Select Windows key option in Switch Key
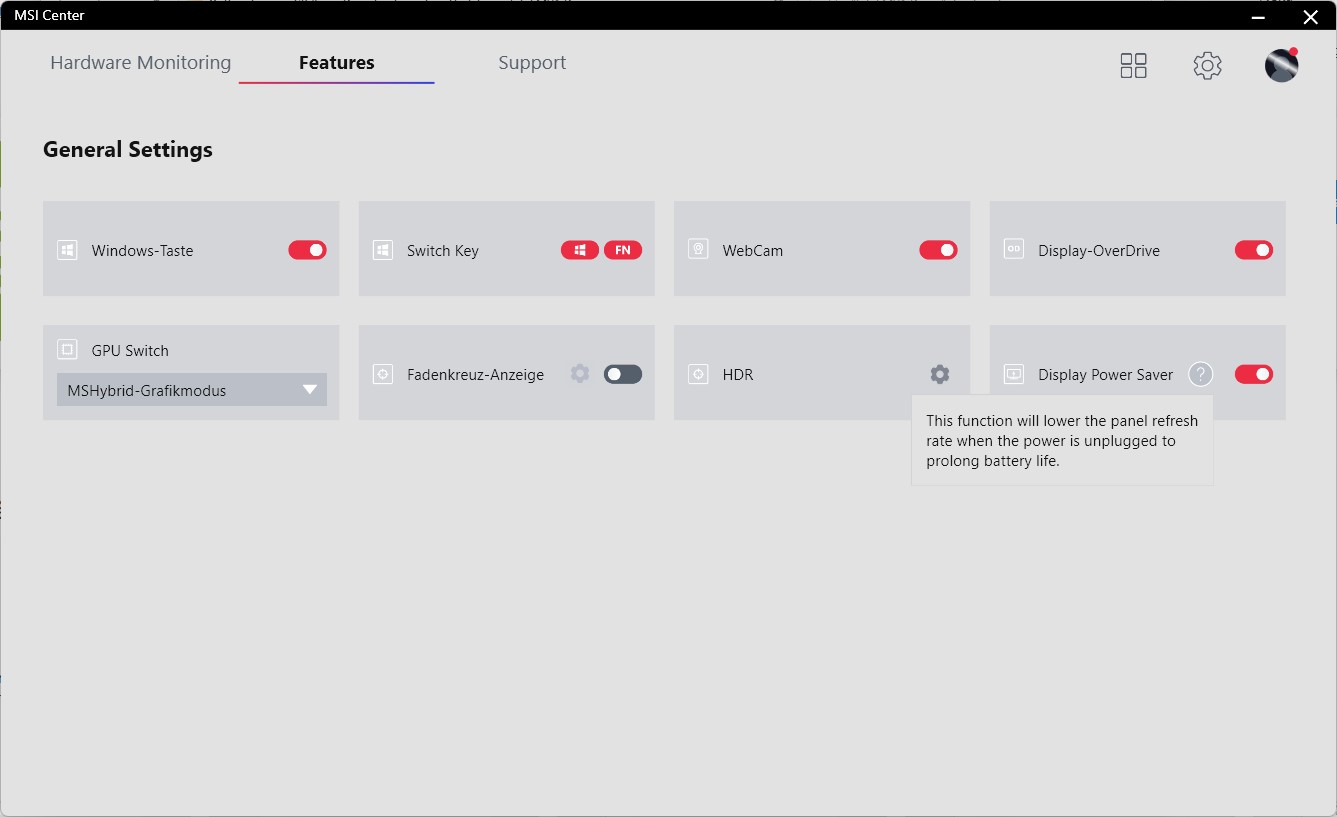Screen dimensions: 1337x817 580,250
